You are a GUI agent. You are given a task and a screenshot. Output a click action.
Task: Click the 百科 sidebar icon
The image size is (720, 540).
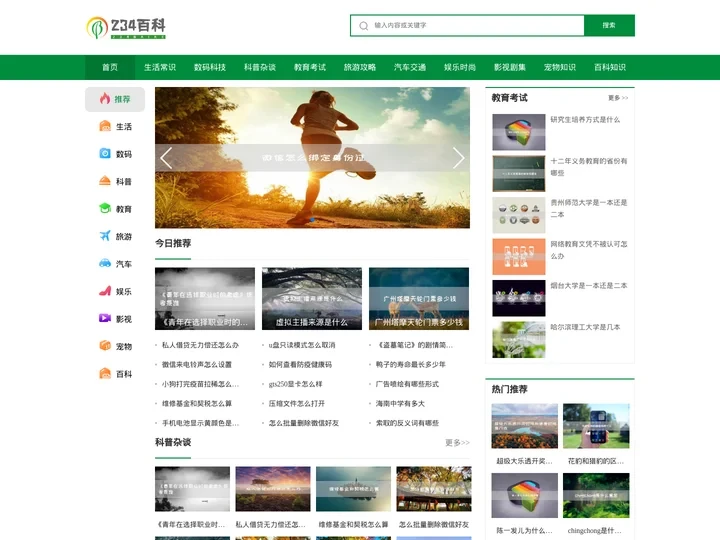click(105, 373)
